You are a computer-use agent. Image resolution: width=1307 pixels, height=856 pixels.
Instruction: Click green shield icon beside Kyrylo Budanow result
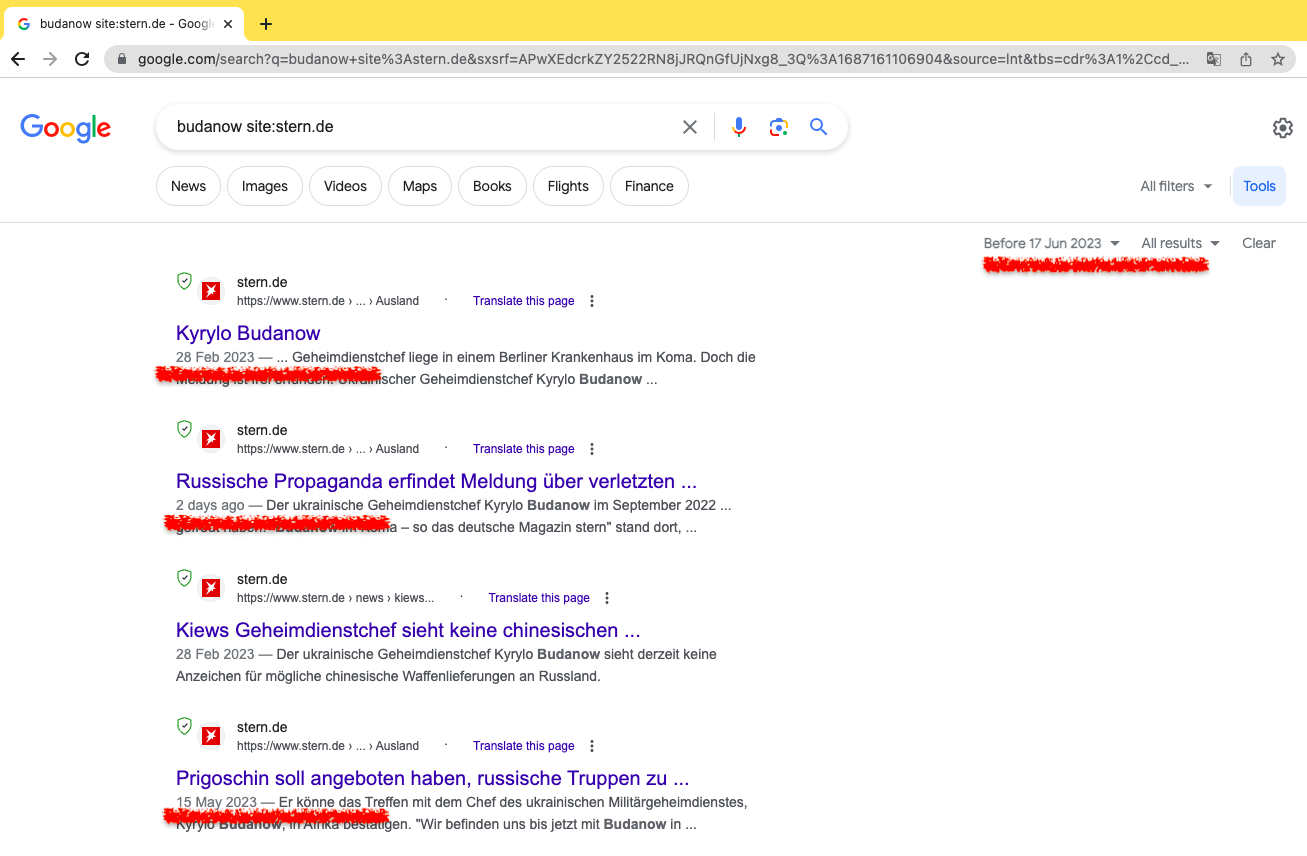[x=184, y=281]
